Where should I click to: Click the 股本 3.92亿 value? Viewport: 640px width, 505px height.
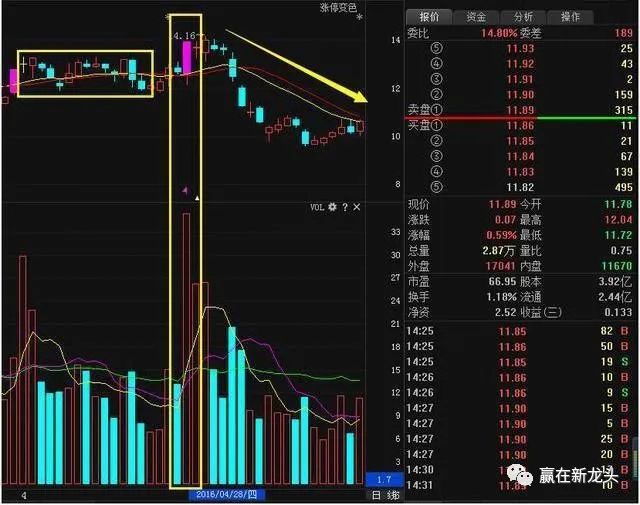pyautogui.click(x=616, y=282)
